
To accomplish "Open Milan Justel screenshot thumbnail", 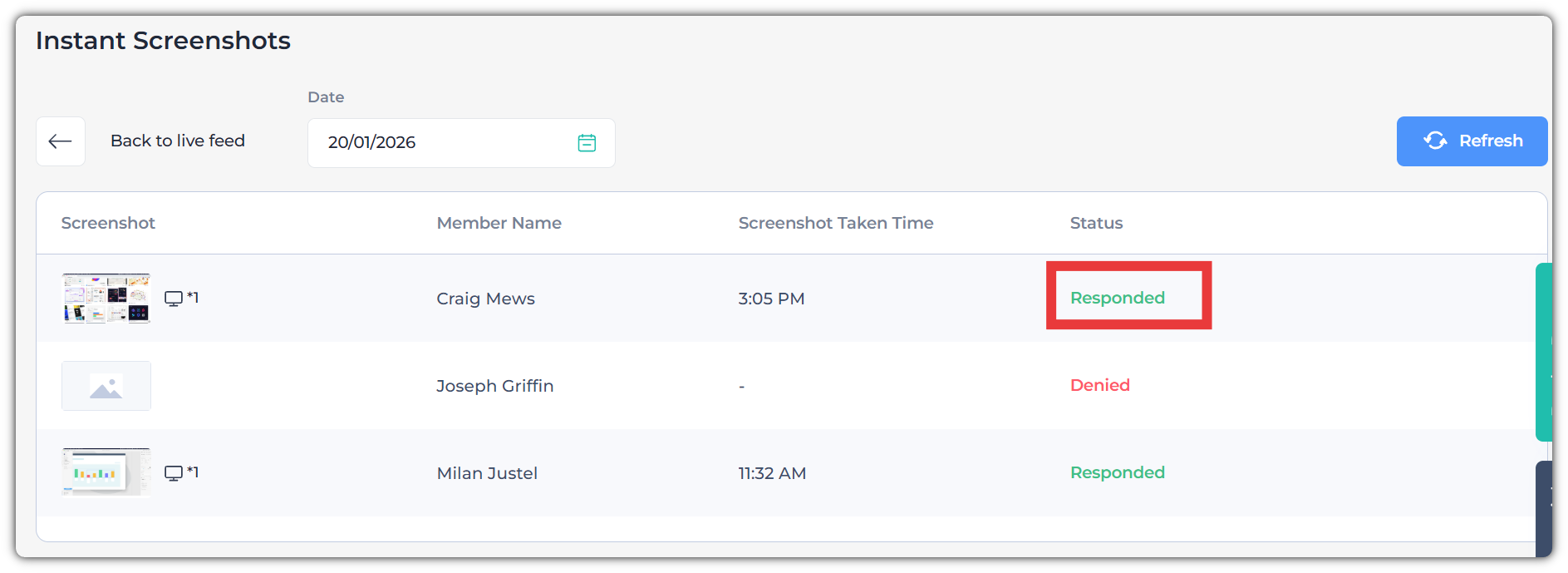I will [x=106, y=472].
